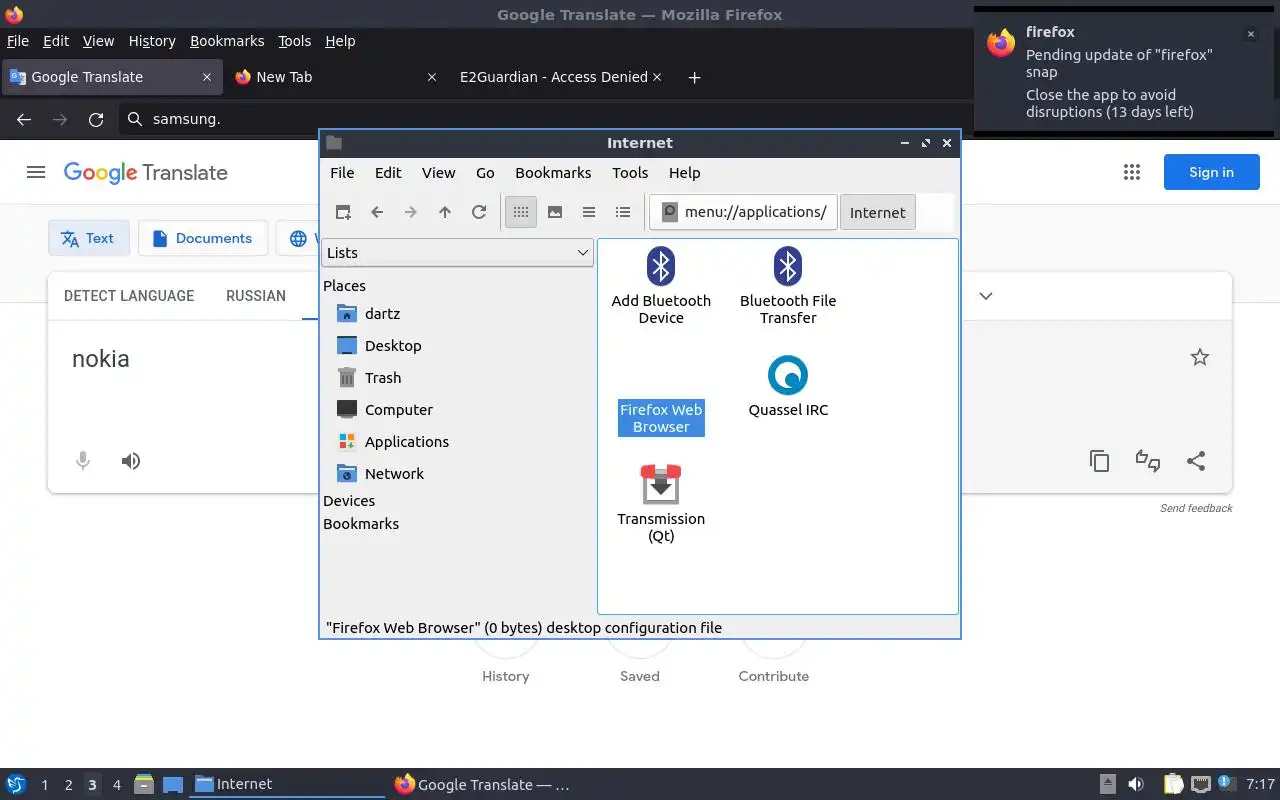This screenshot has height=800, width=1280.
Task: Go up to the parent folder
Action: click(445, 212)
